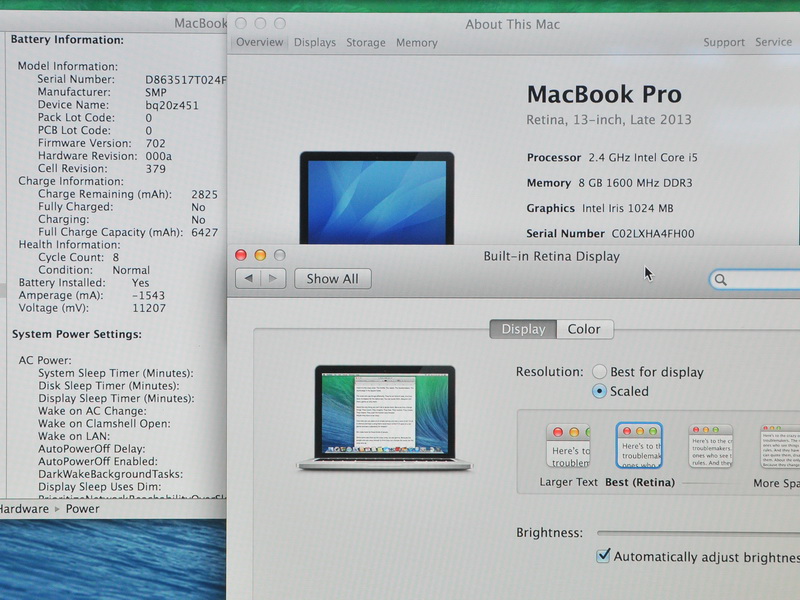
Task: Click Hardware in the path bar
Action: [x=24, y=509]
